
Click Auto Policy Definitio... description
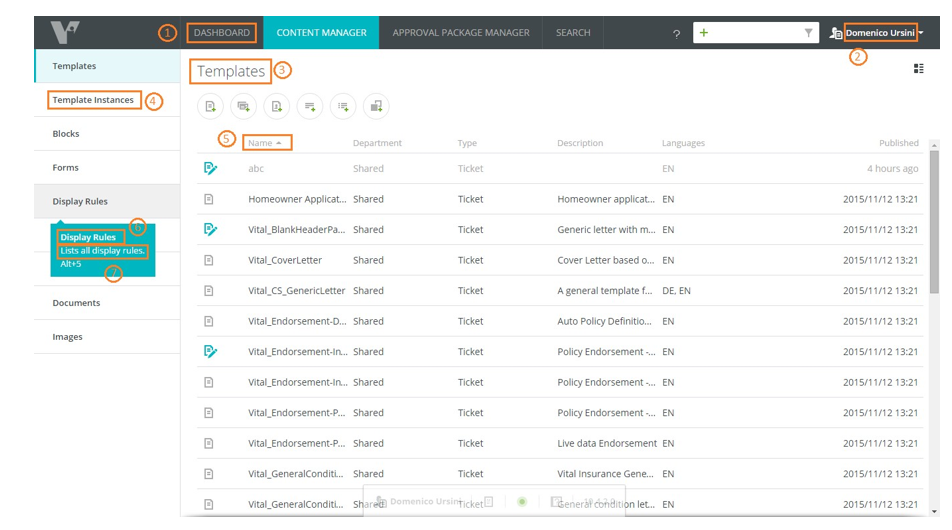click(x=604, y=321)
